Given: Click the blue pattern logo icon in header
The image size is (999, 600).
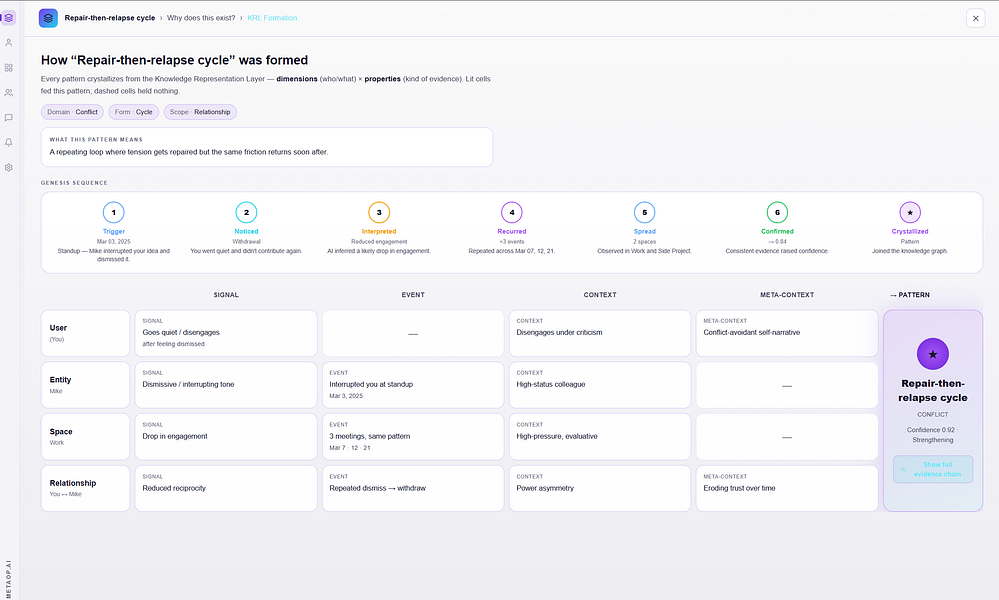Looking at the screenshot, I should click(x=48, y=18).
